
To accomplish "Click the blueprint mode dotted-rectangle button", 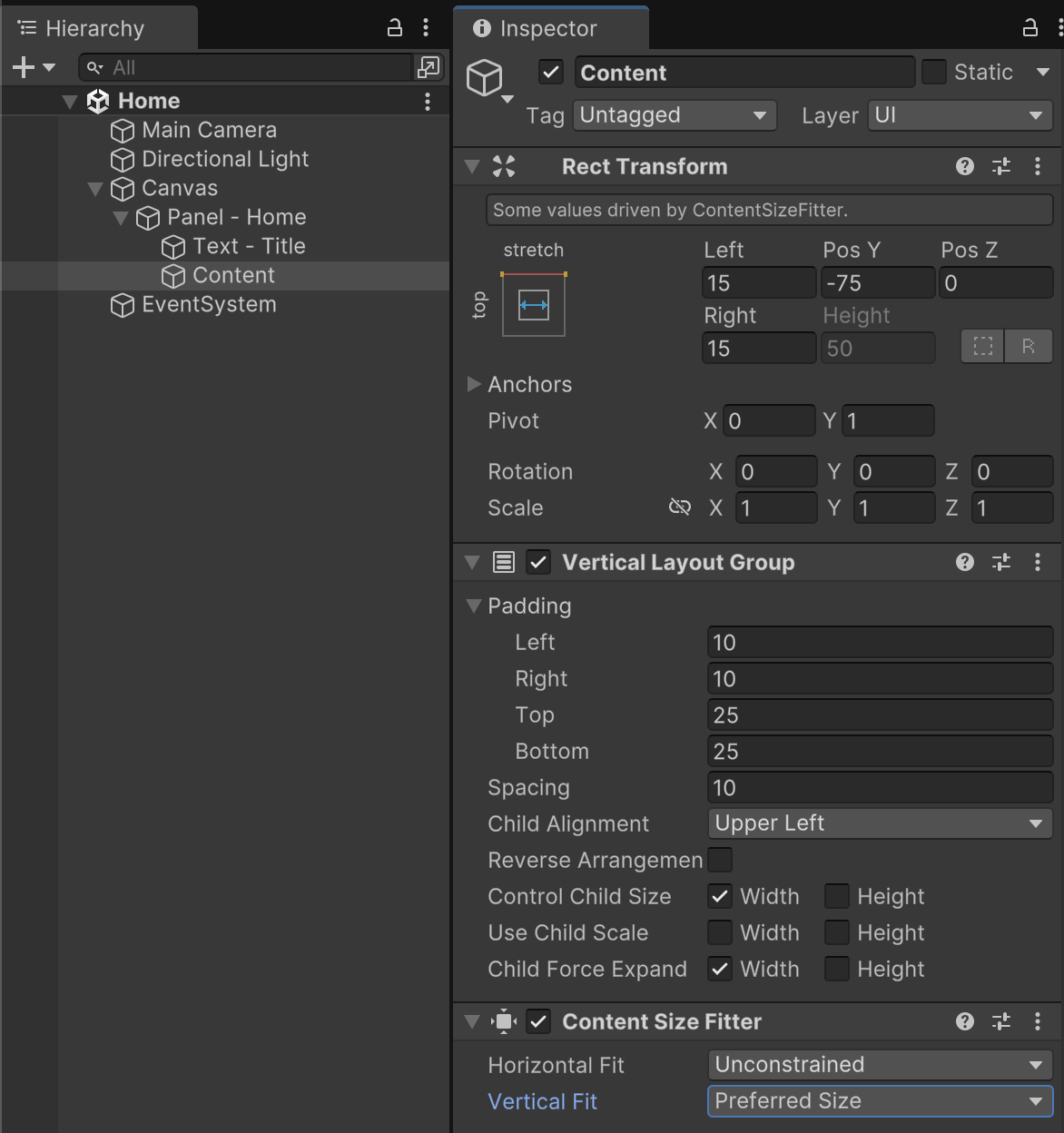I will pyautogui.click(x=982, y=347).
